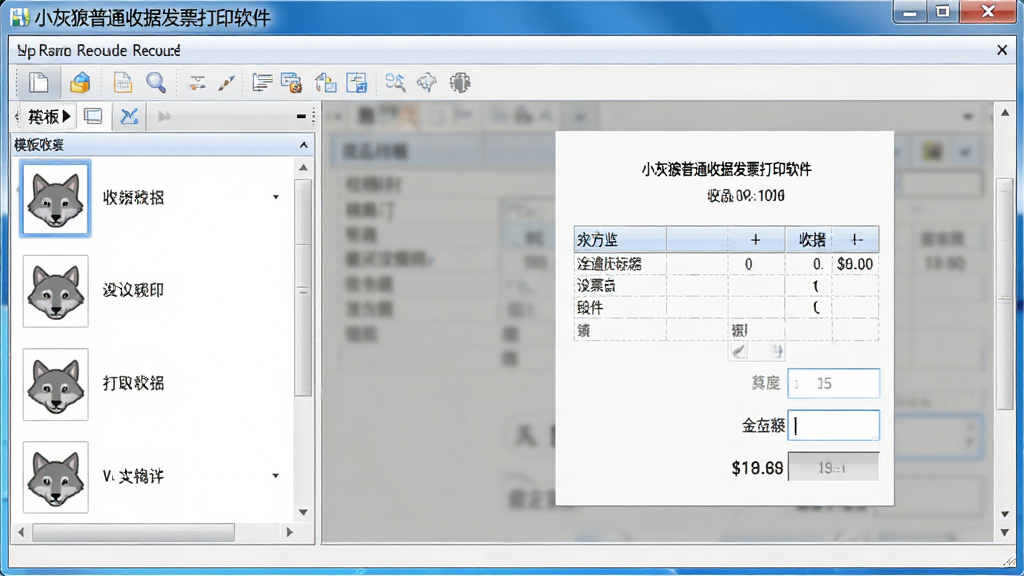Click the overlapping windows icon
Image resolution: width=1024 pixels, height=576 pixels.
93,117
